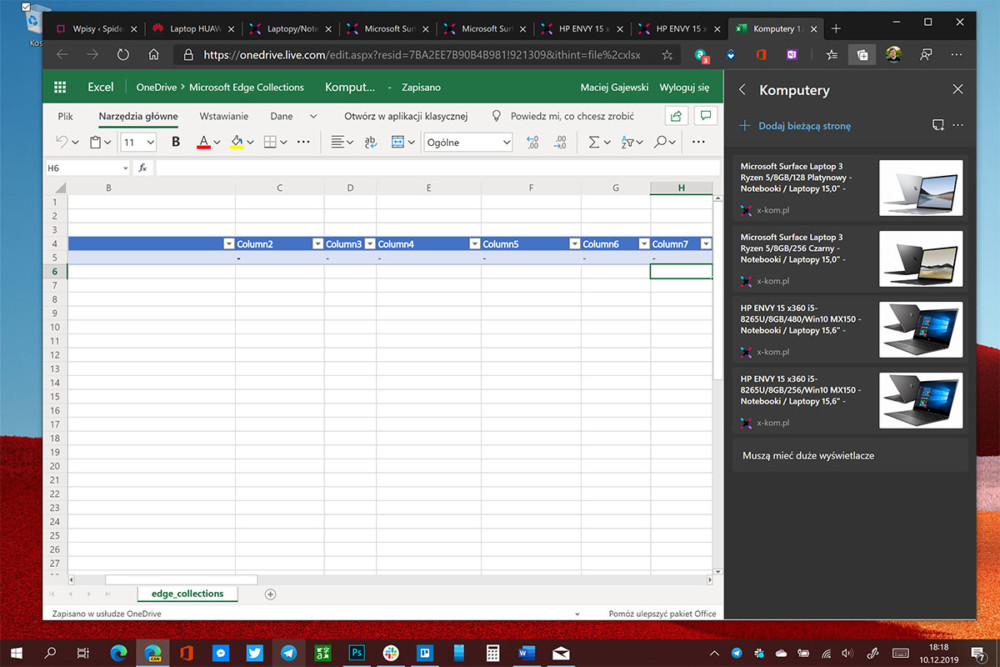This screenshot has height=667, width=1000.
Task: Open the Plik menu
Action: [65, 116]
